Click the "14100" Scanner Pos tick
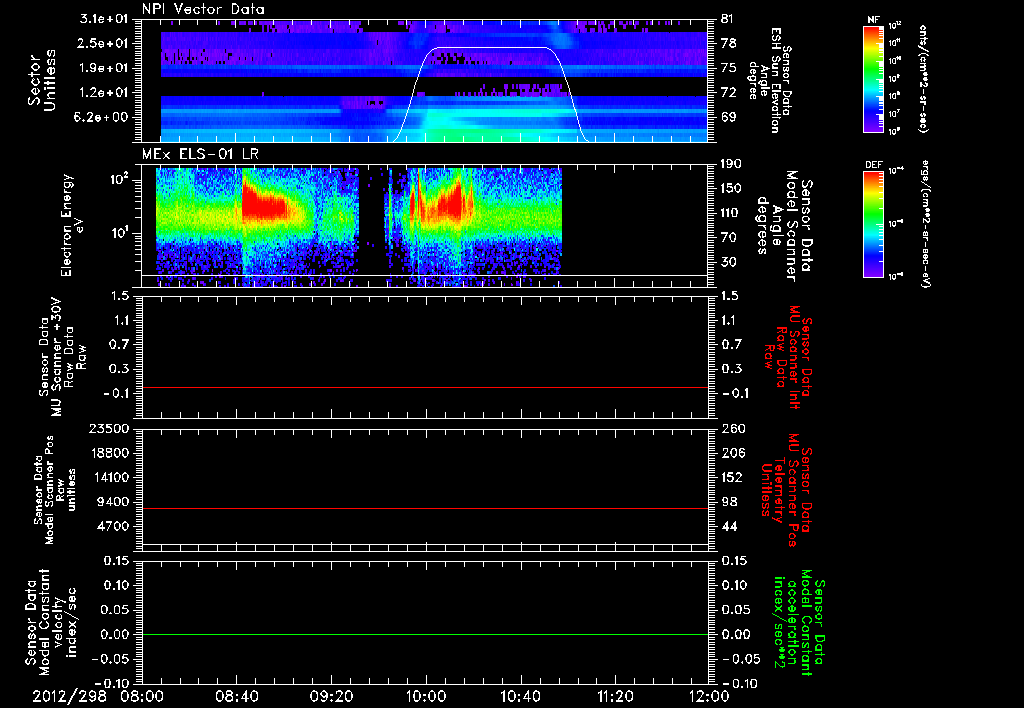 pyautogui.click(x=109, y=477)
